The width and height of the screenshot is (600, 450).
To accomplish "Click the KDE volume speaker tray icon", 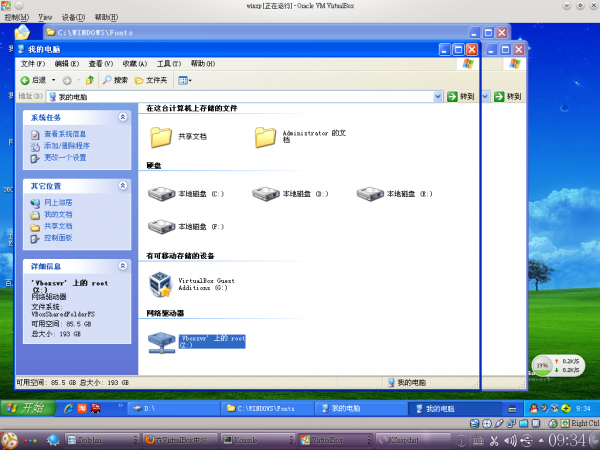I will [x=510, y=441].
